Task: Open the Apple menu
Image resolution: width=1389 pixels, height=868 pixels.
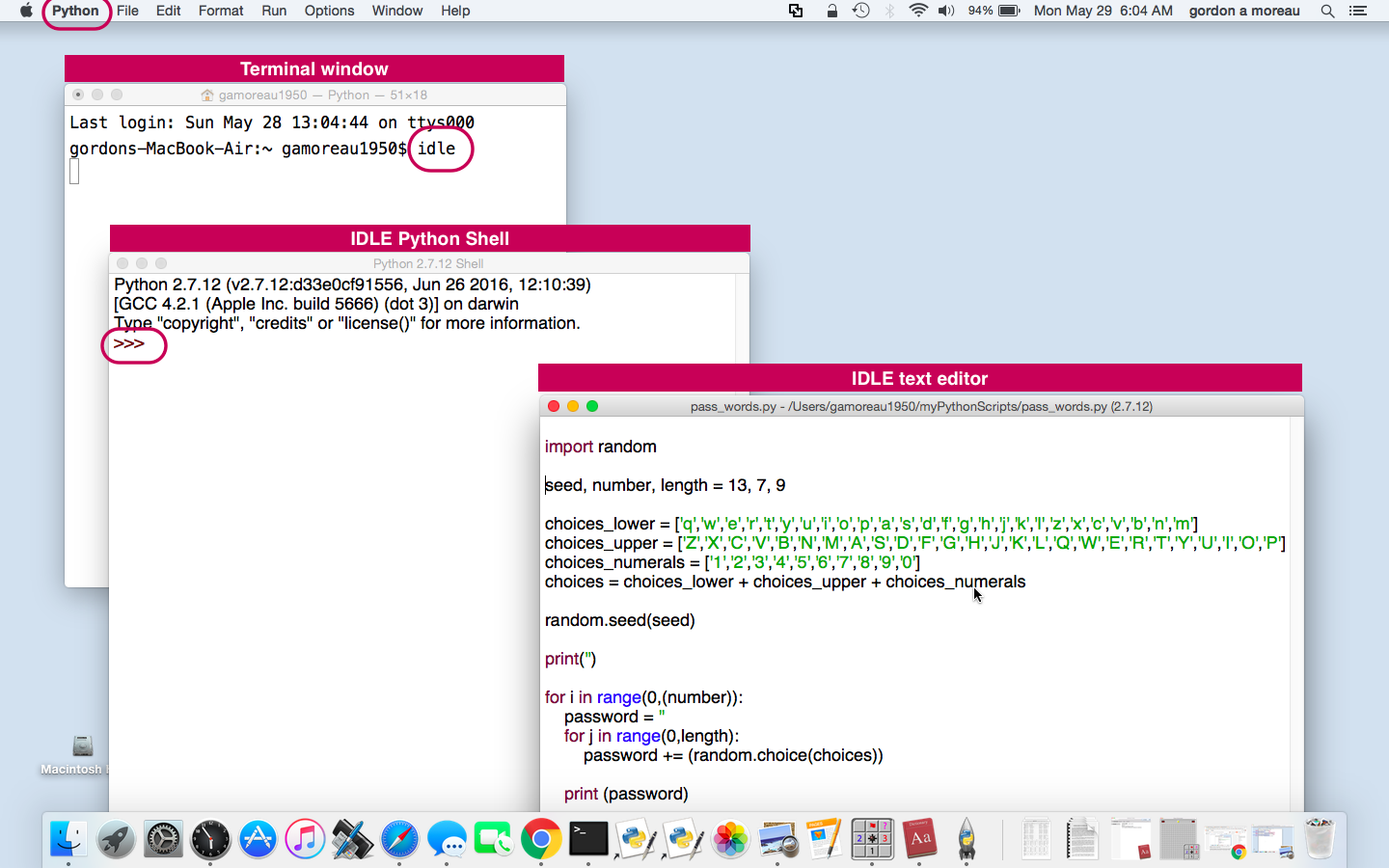Action: [26, 11]
